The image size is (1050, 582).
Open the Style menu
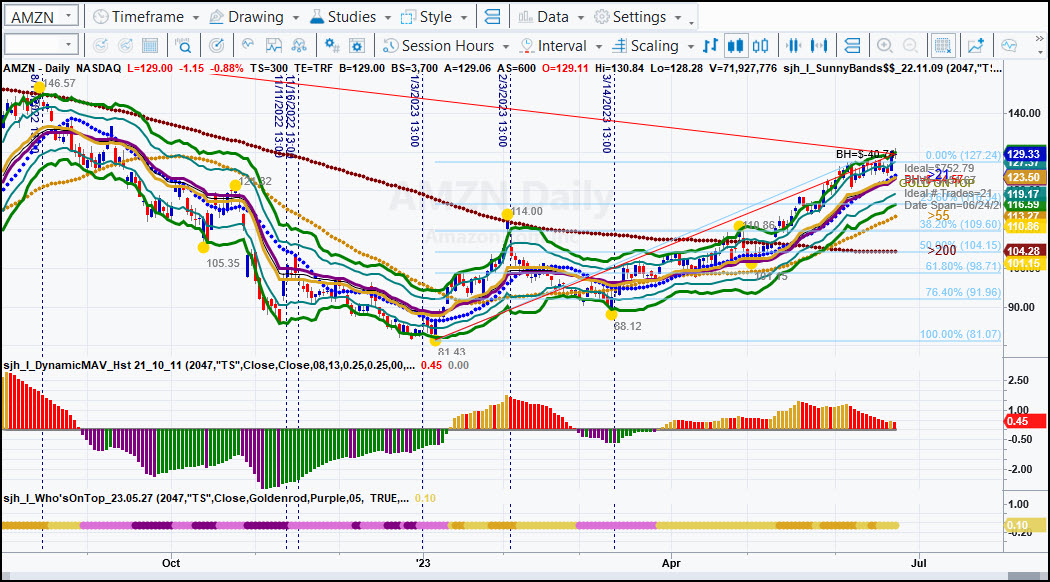tap(426, 17)
